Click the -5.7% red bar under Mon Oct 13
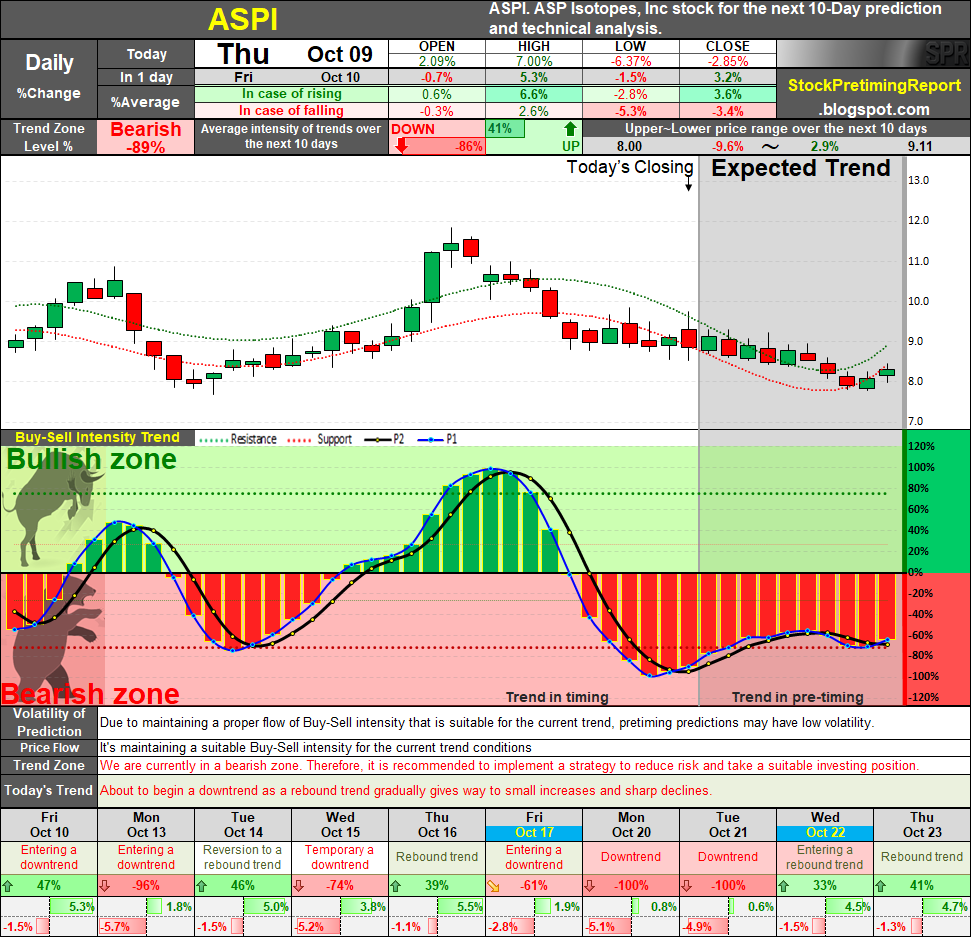 [x=123, y=927]
